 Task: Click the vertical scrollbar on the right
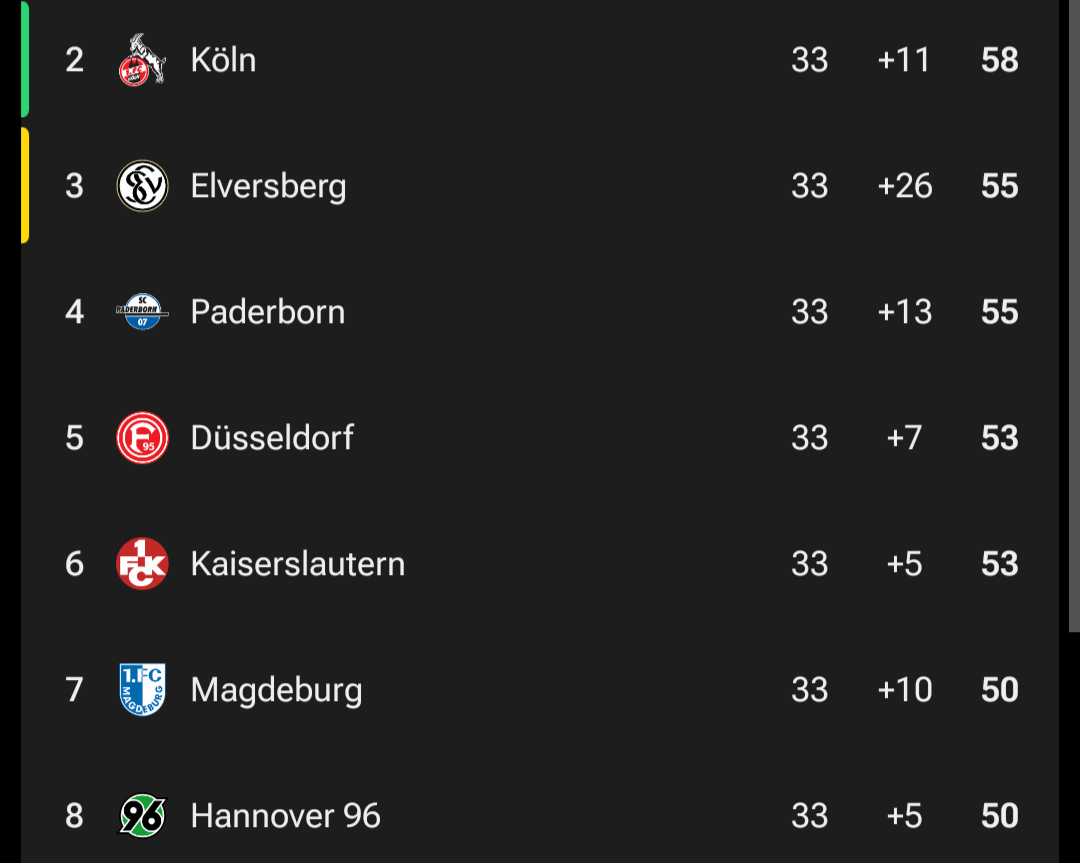(x=1074, y=316)
